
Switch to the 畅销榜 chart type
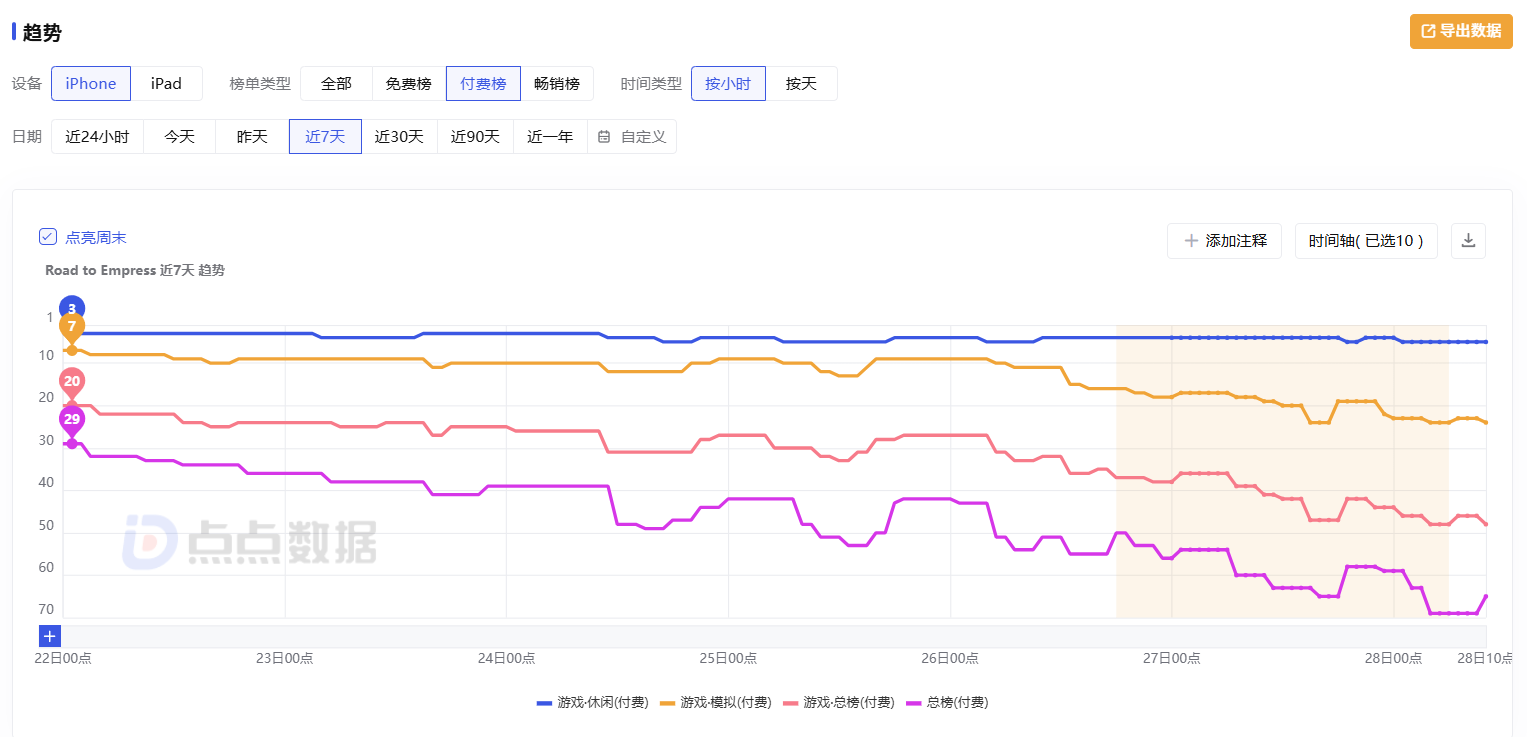click(x=556, y=84)
